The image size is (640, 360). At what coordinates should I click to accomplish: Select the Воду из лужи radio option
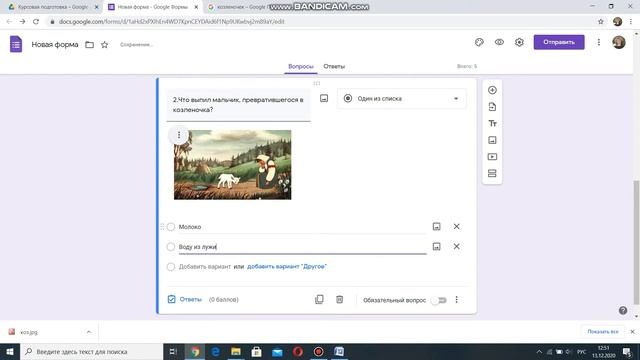(171, 247)
